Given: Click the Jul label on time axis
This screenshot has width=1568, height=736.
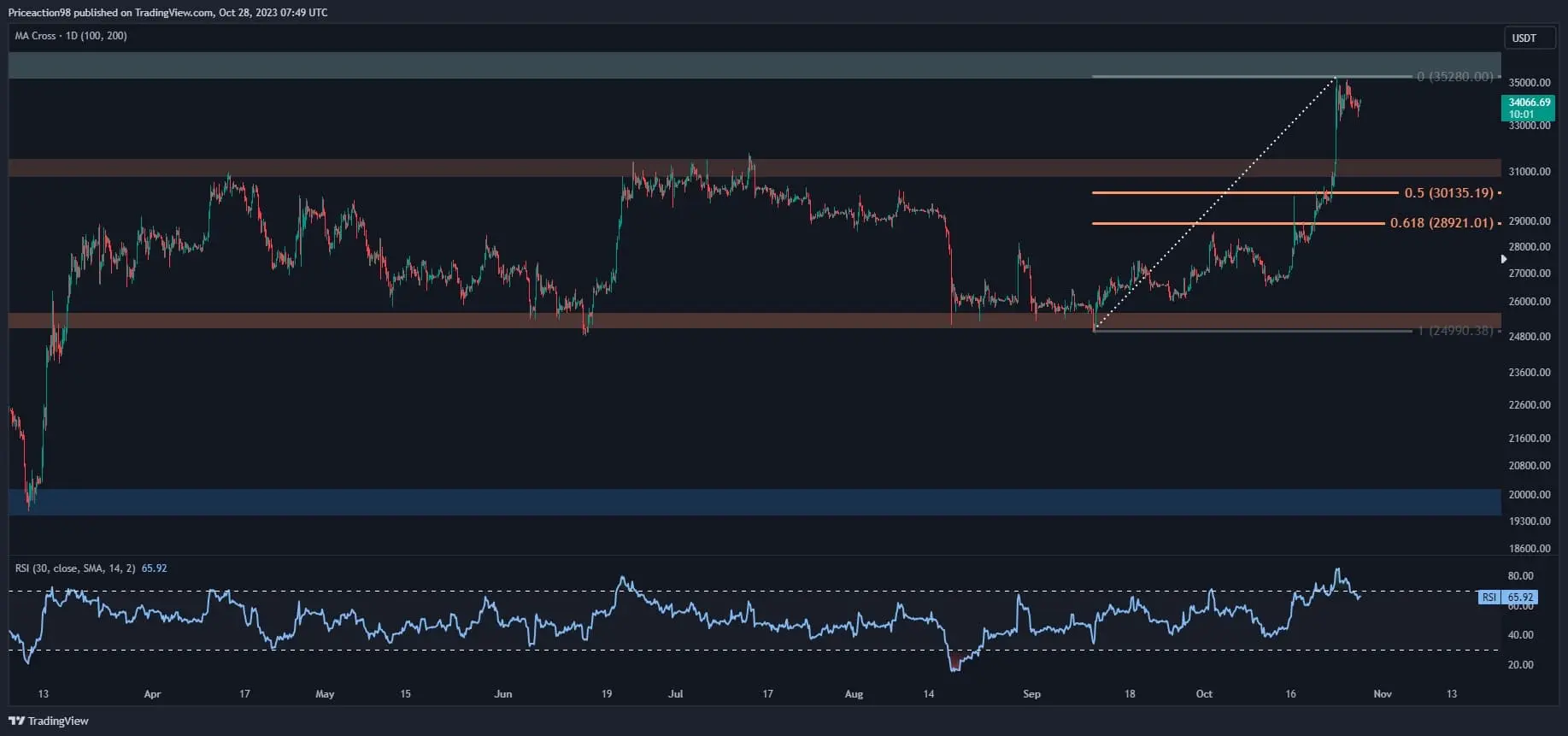Looking at the screenshot, I should pos(676,694).
